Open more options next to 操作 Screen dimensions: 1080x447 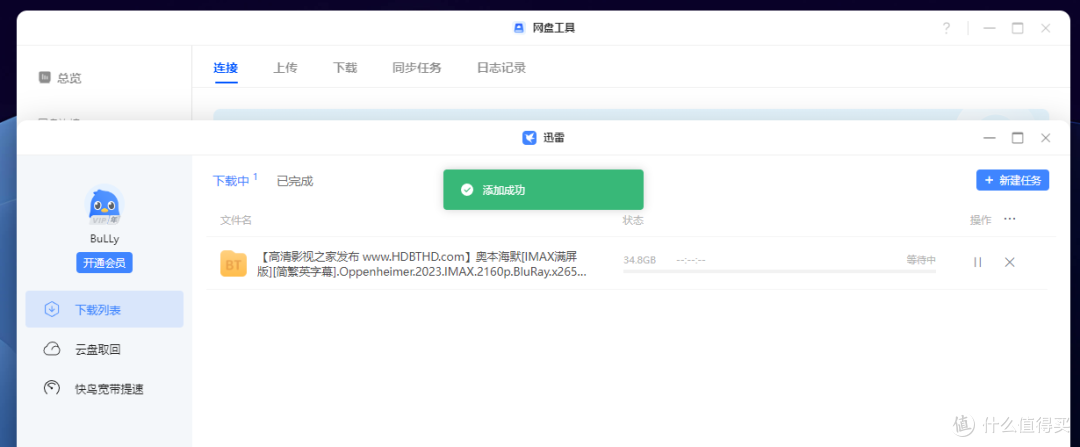click(x=1010, y=219)
